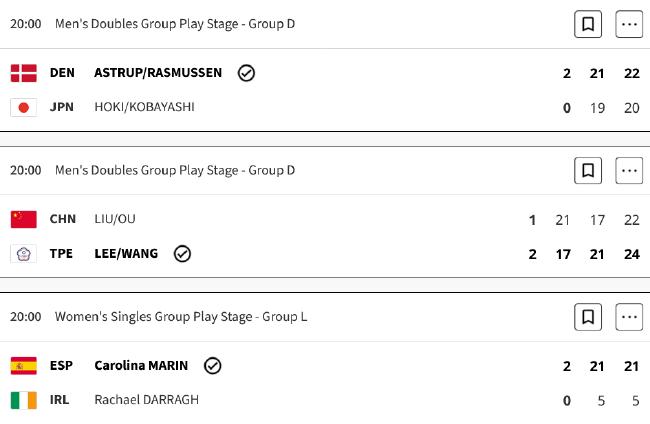Click the Denmark flag icon
The width and height of the screenshot is (650, 424).
tap(24, 73)
